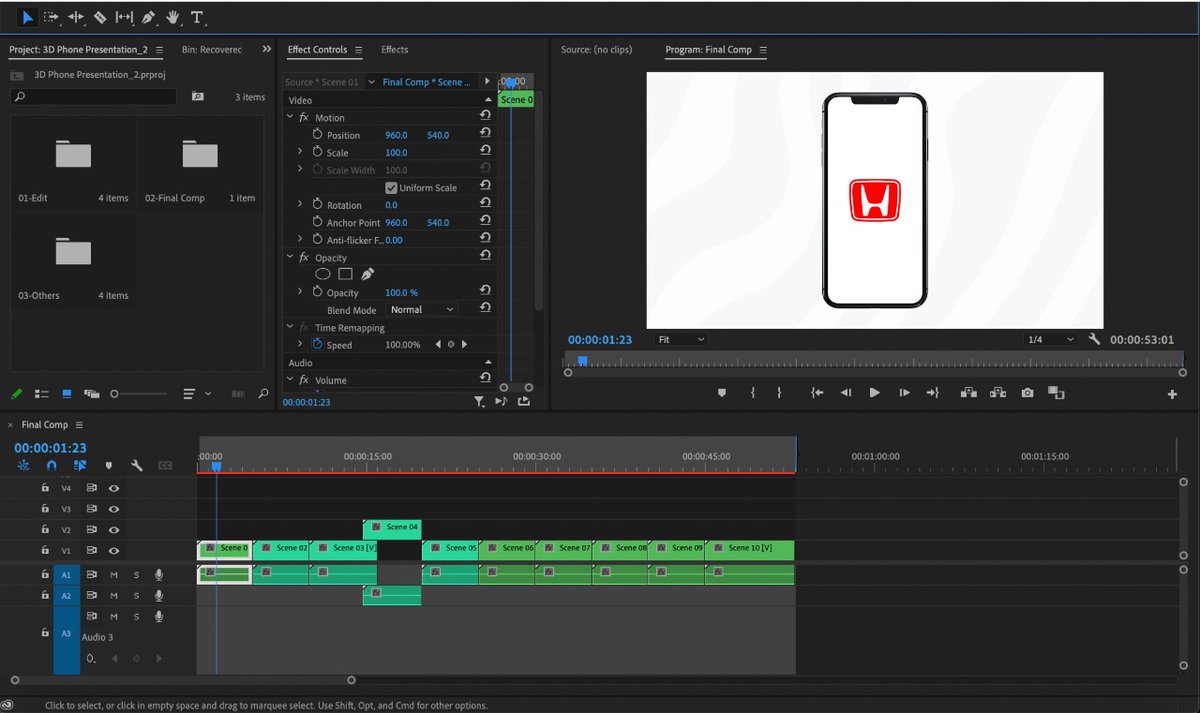The image size is (1200, 713).
Task: Select the Hand tool
Action: pos(173,17)
